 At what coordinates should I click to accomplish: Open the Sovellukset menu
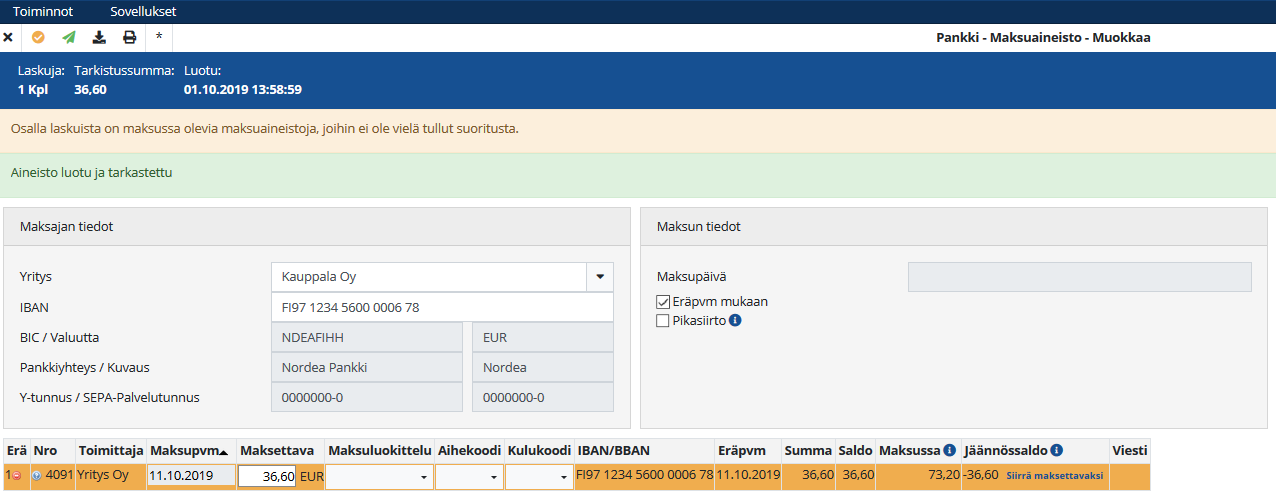point(143,12)
